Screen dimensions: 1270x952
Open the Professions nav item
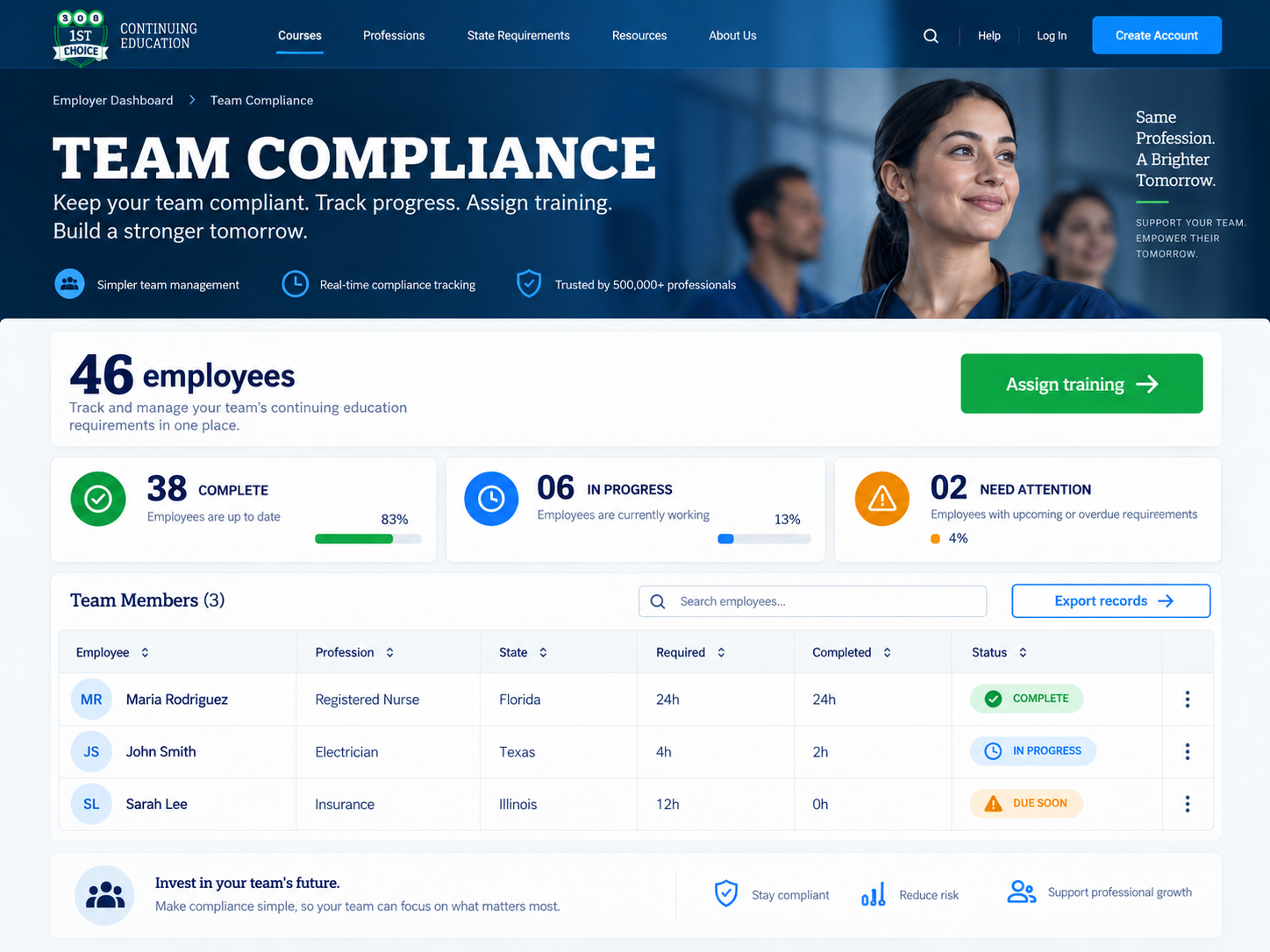point(394,36)
